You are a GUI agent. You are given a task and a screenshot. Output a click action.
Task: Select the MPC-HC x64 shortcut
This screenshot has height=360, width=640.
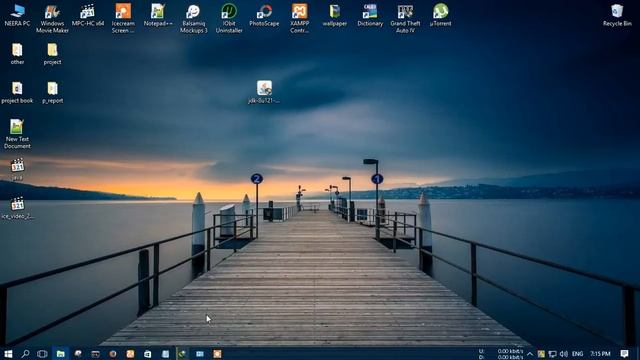point(88,16)
